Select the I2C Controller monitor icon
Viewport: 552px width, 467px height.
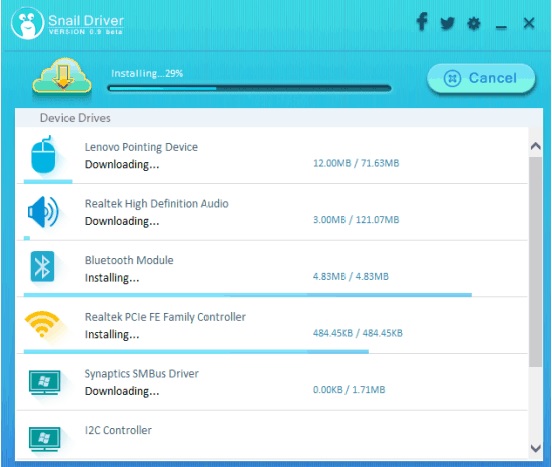tap(44, 439)
